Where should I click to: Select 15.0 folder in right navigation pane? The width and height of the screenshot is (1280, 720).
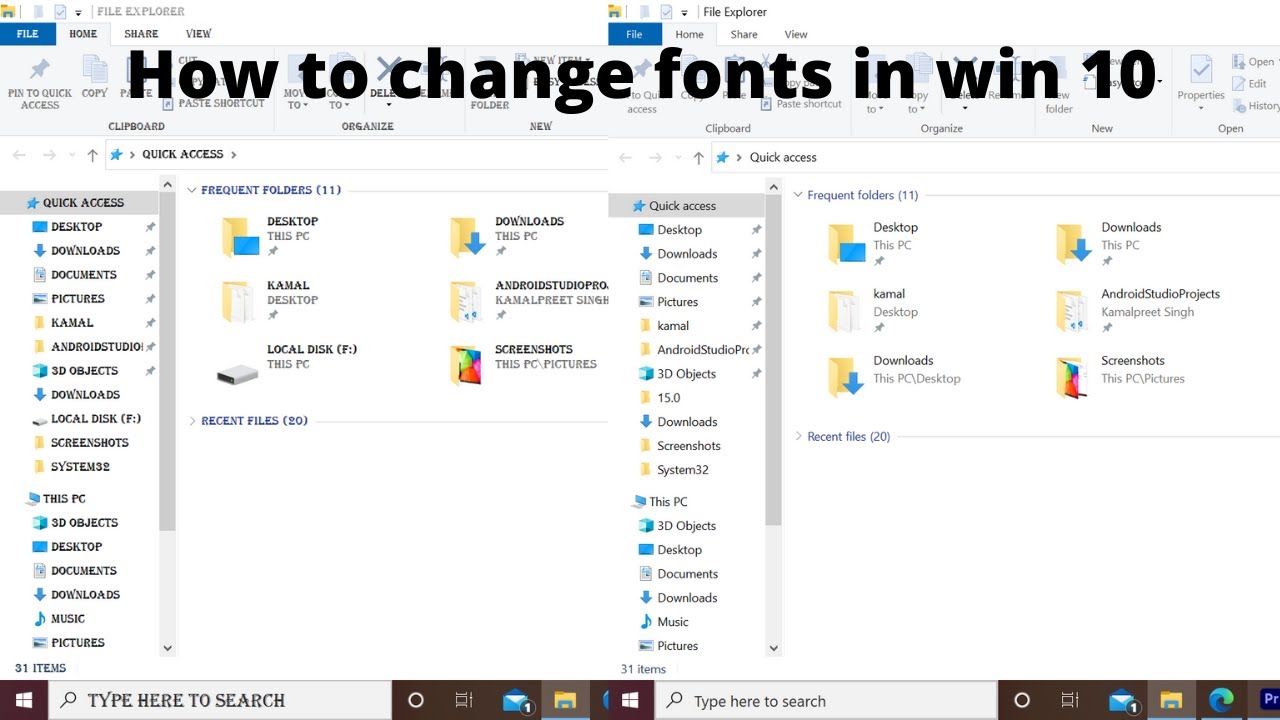point(668,398)
